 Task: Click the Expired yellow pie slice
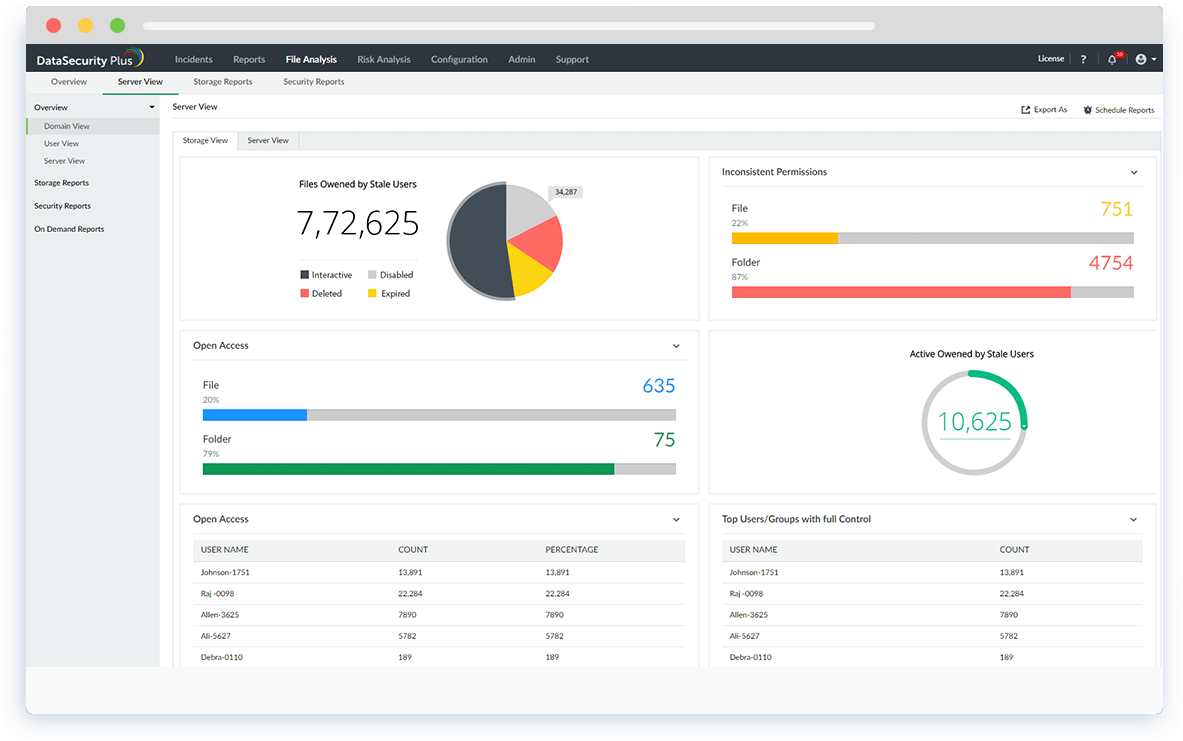coord(530,270)
